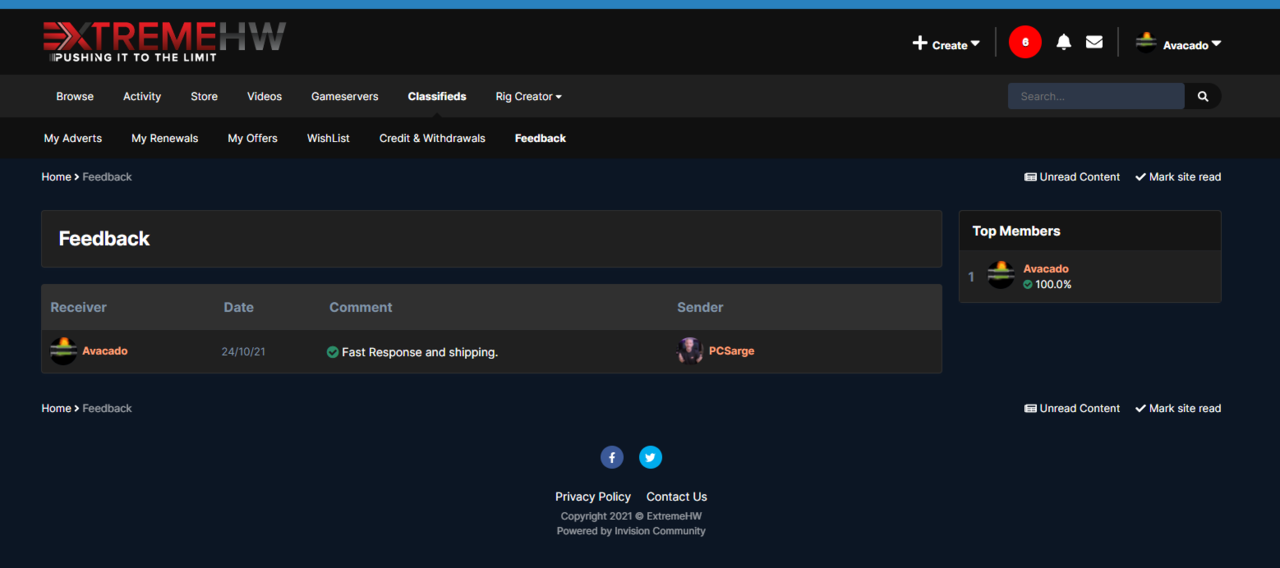Open Credit & Withdrawals tab
Viewport: 1280px width, 568px height.
pyautogui.click(x=432, y=138)
